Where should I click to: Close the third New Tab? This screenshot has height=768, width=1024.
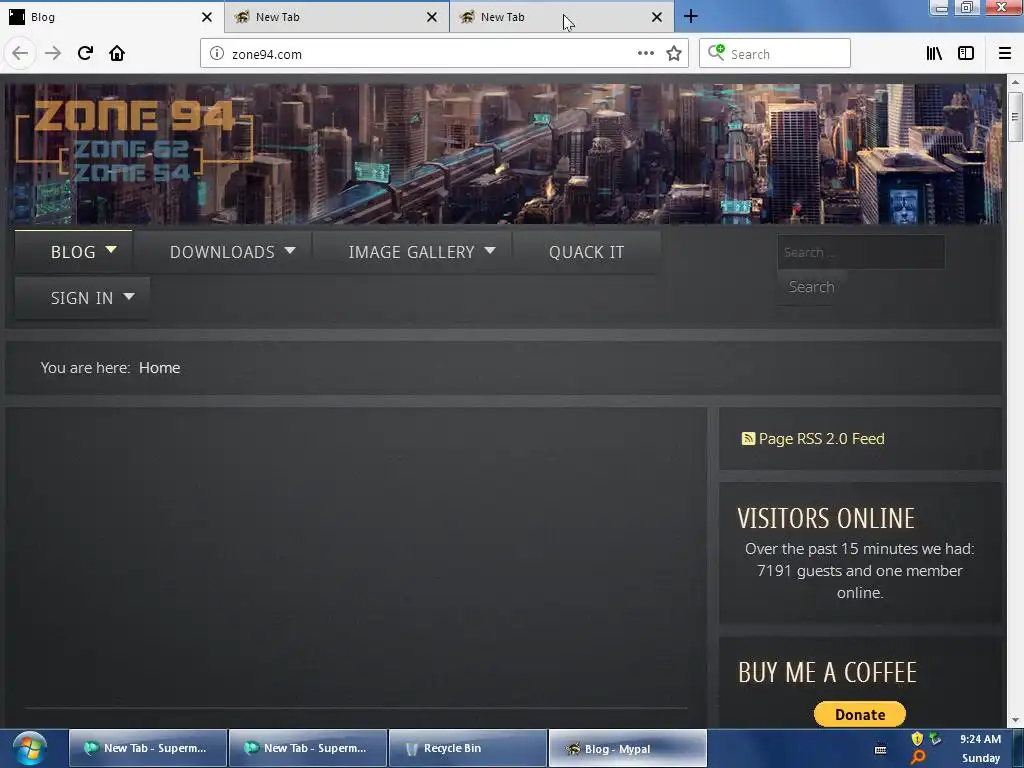(x=657, y=17)
